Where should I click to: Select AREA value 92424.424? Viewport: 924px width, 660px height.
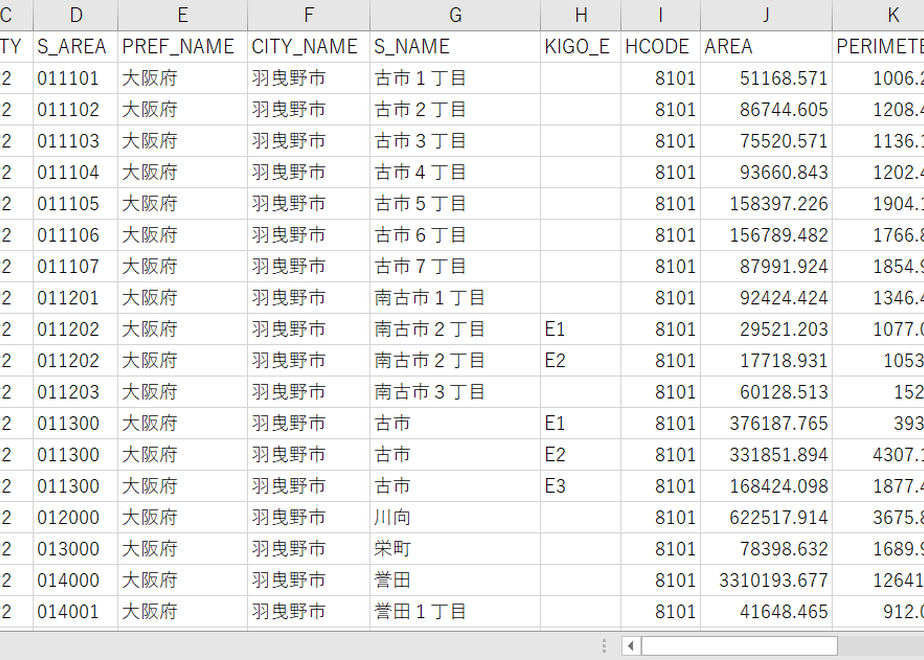click(766, 298)
